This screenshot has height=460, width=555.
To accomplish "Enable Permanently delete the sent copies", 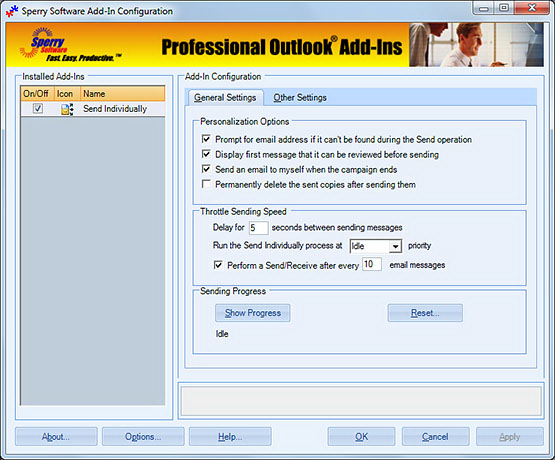I will 206,184.
